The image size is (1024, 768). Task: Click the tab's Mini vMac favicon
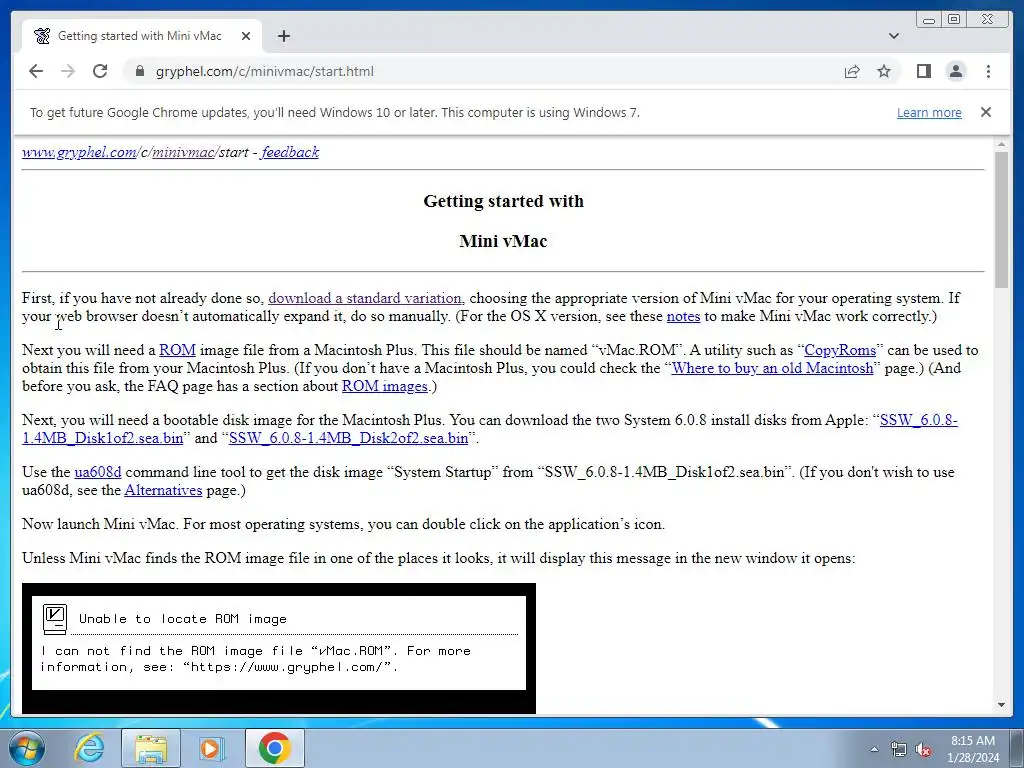pos(42,36)
